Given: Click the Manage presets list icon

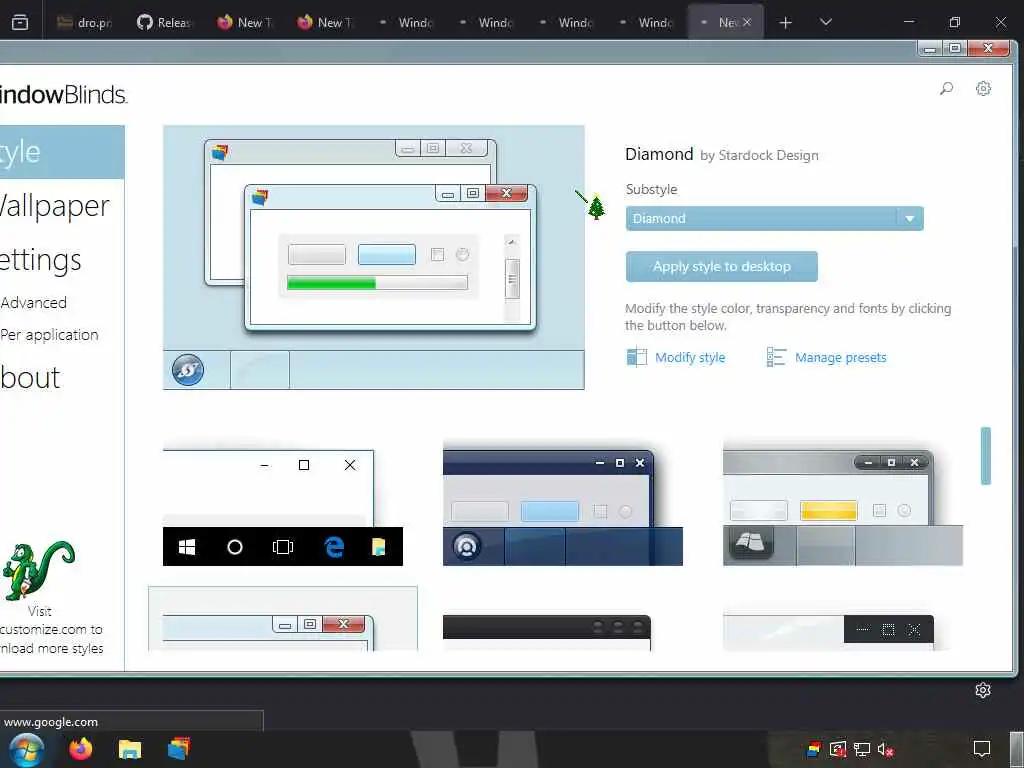Looking at the screenshot, I should (776, 357).
